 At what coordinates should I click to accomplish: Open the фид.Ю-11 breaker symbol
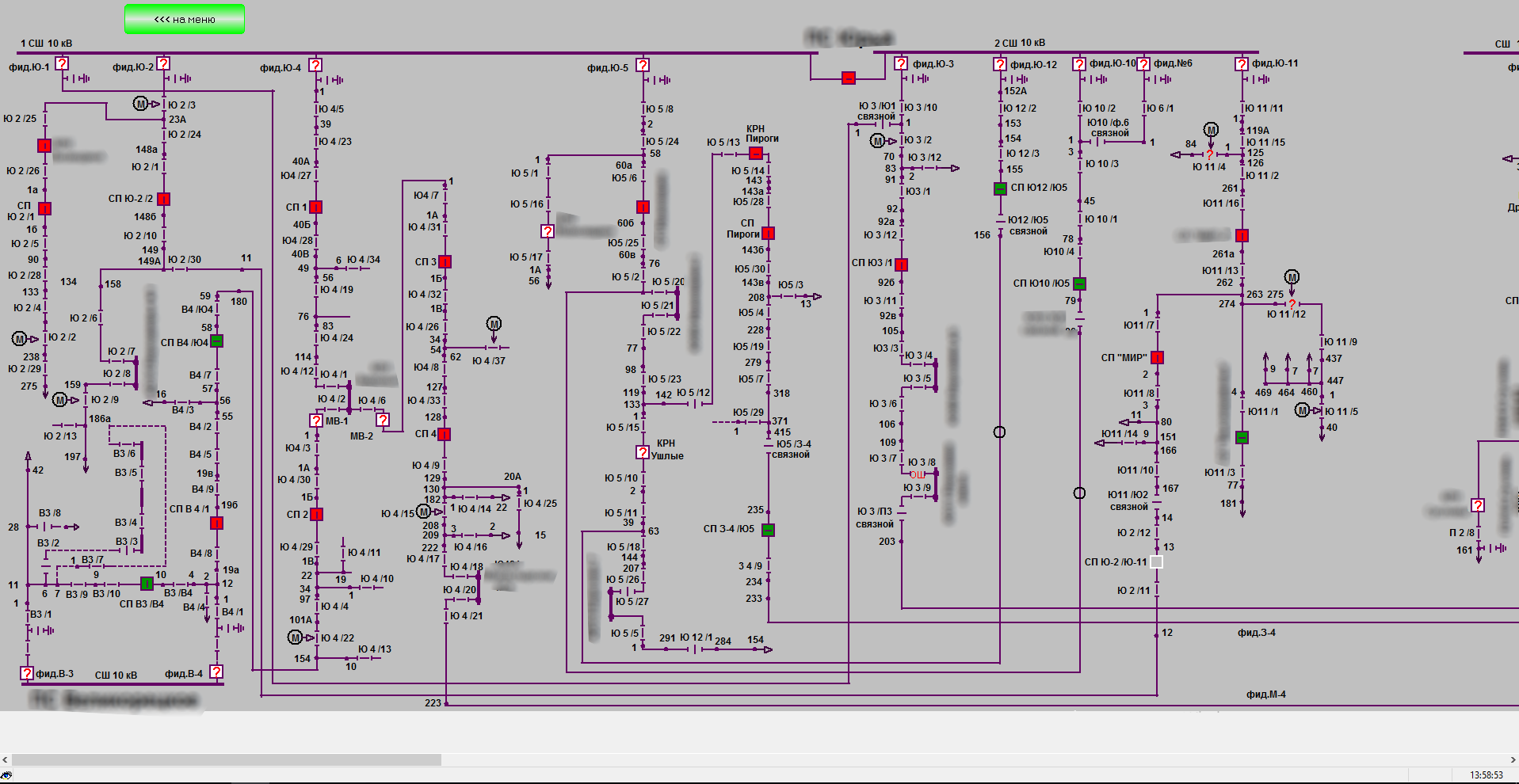1242,64
